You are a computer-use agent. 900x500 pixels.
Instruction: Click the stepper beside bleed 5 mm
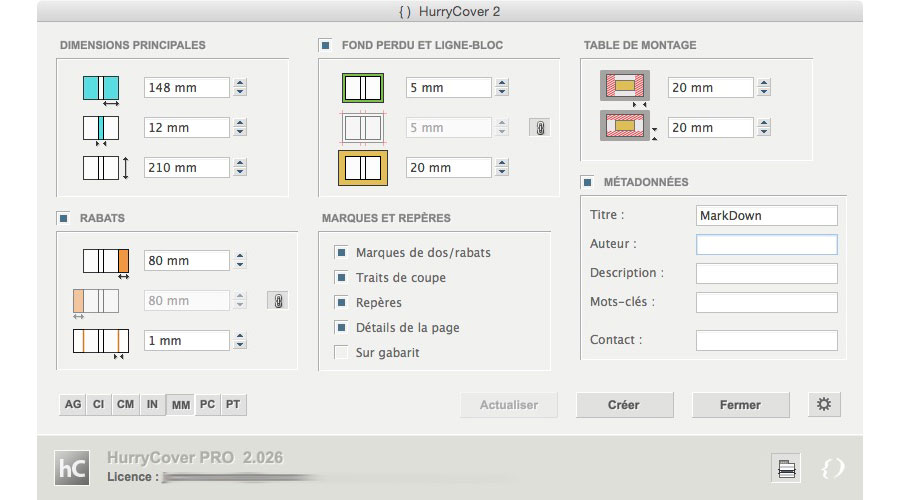click(x=502, y=87)
